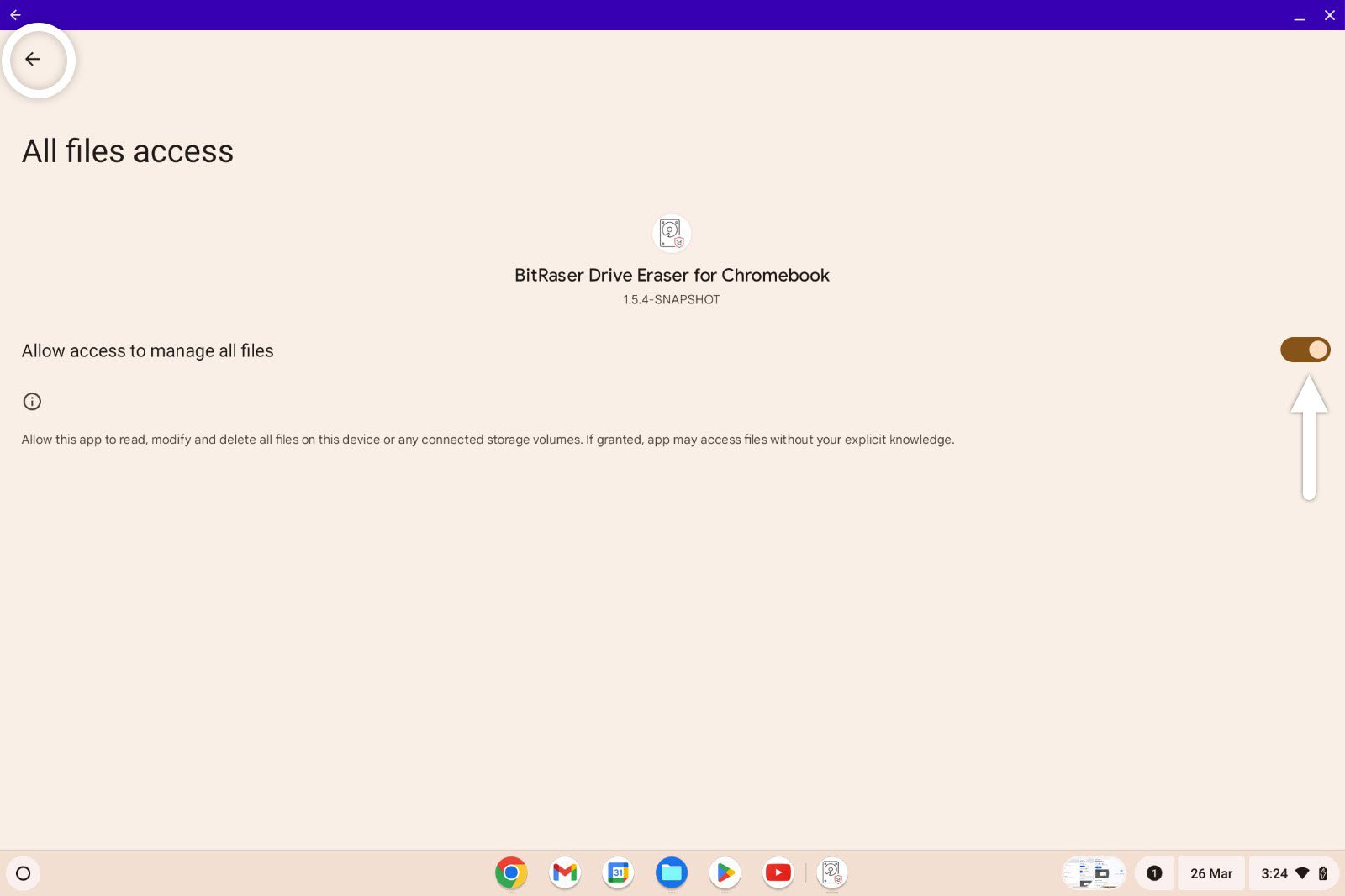
Task: Click the battery status icon
Action: 1322,873
